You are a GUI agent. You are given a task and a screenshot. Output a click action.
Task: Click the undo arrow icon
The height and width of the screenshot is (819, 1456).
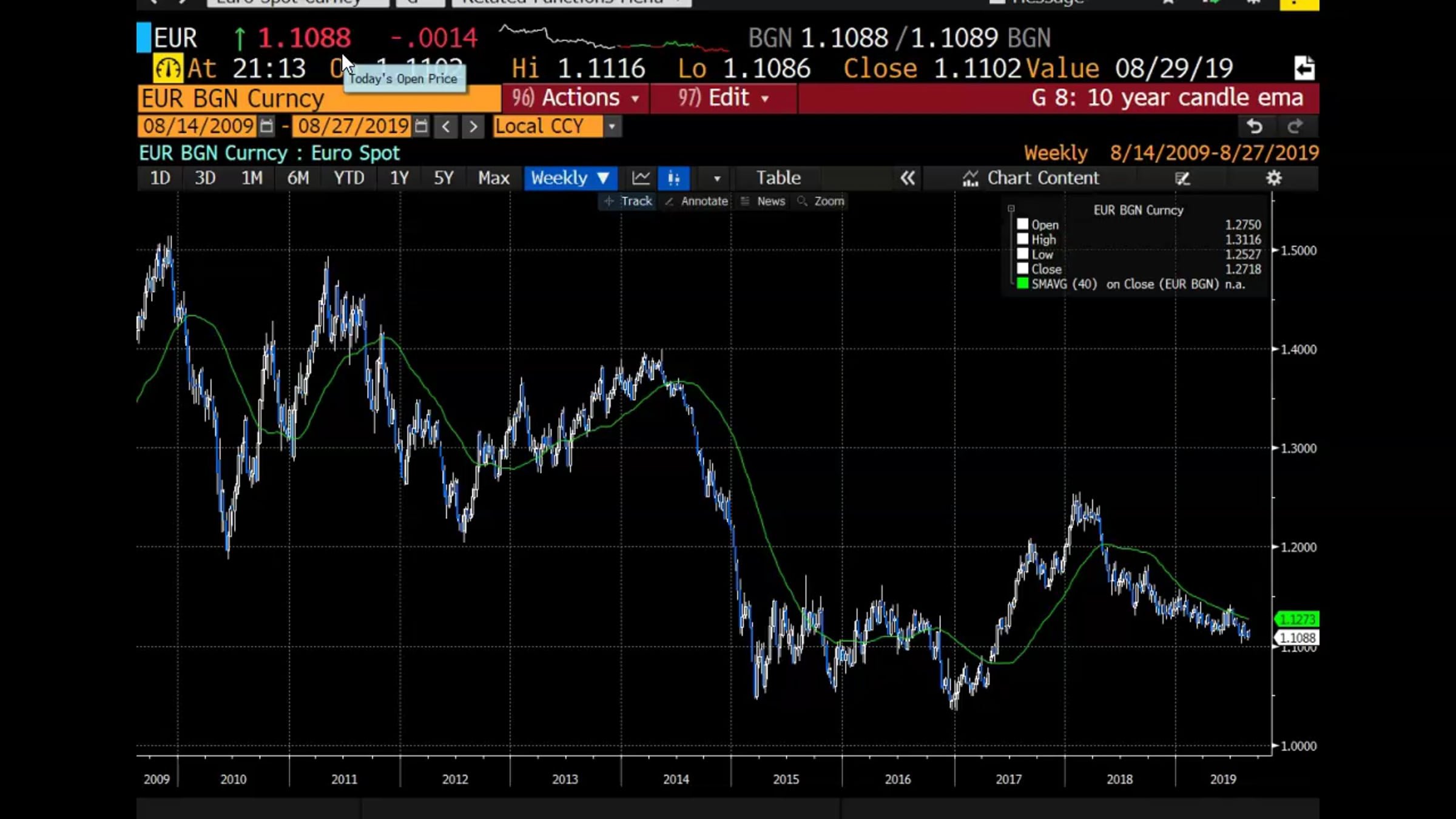click(1255, 126)
